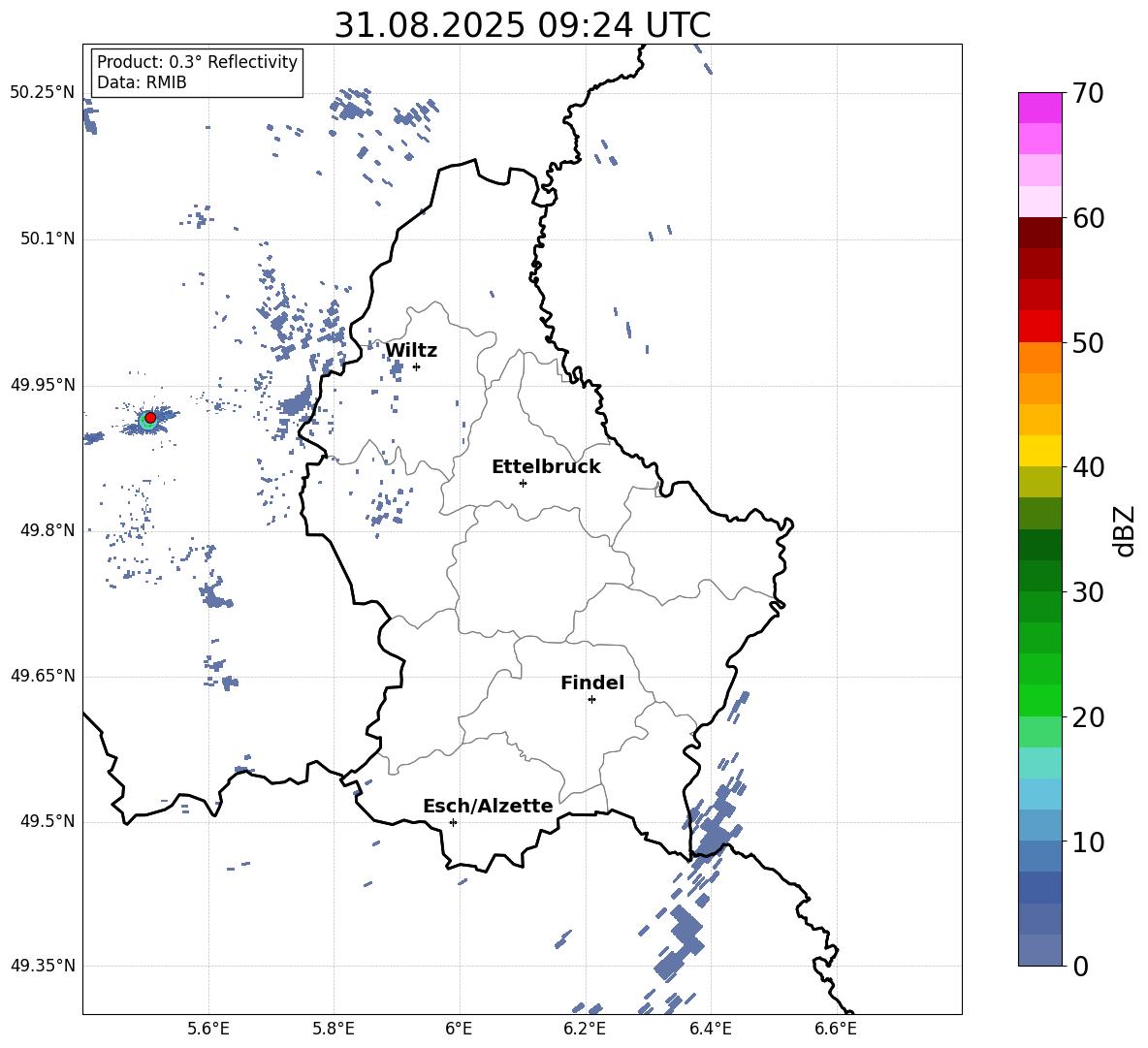This screenshot has height=1048, width=1148.
Task: Click the 50 value on the colorbar
Action: [x=1088, y=343]
